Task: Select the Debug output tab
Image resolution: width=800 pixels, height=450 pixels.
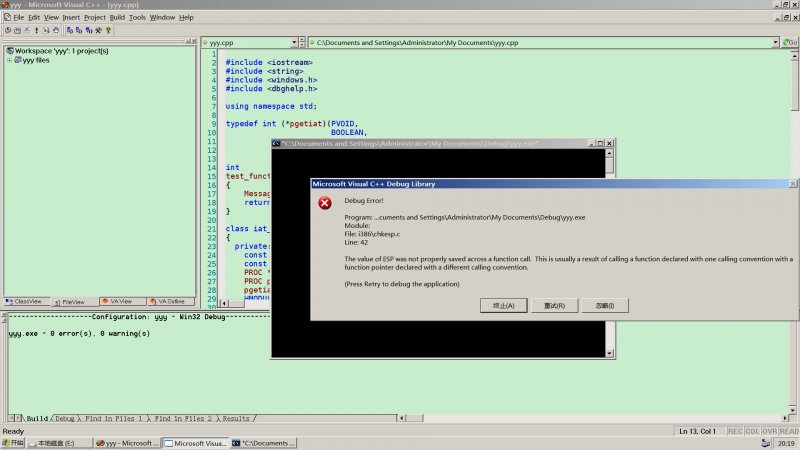Action: tap(65, 418)
